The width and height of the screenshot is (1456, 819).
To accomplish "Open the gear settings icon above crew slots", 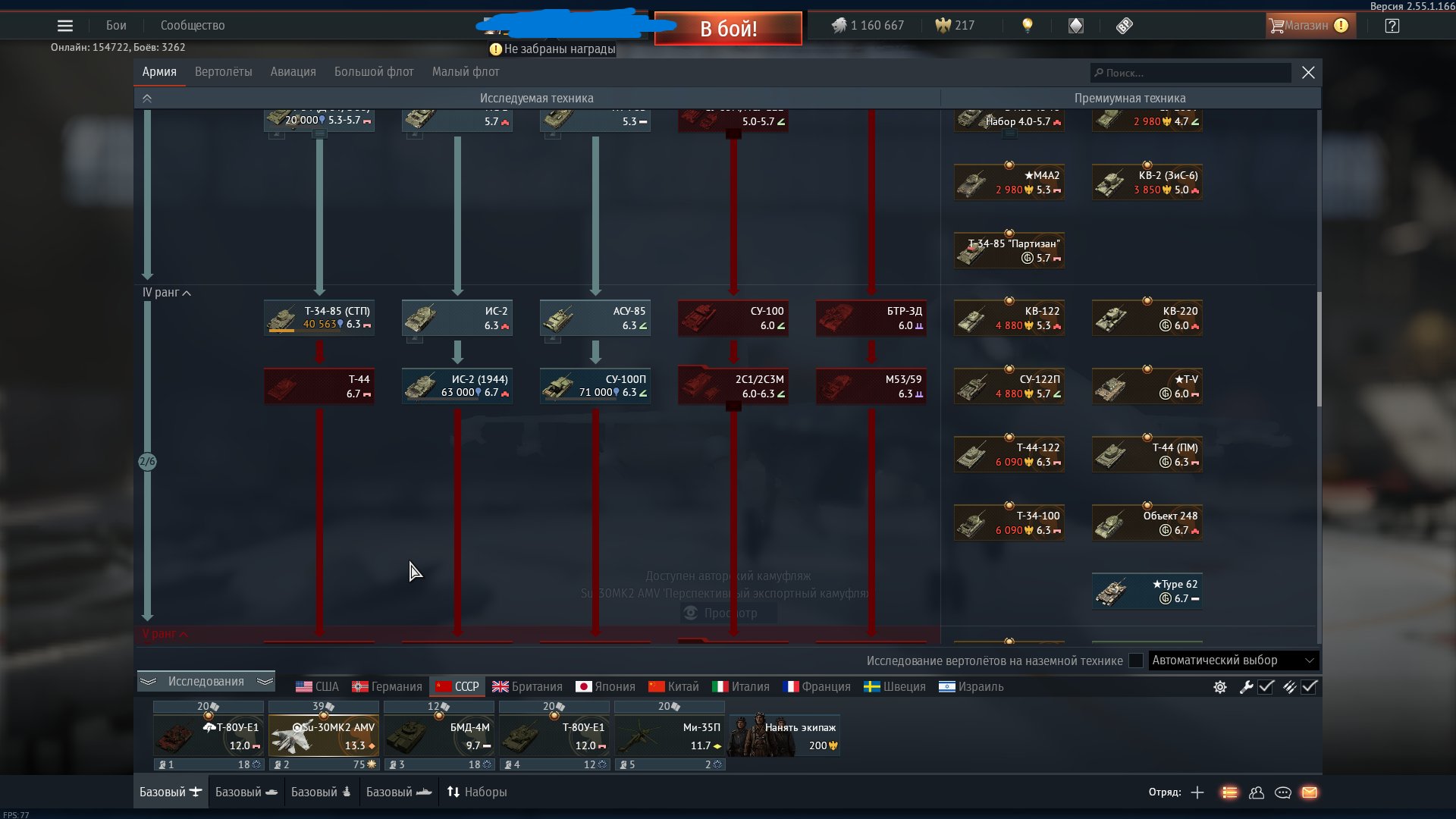I will pos(1219,687).
